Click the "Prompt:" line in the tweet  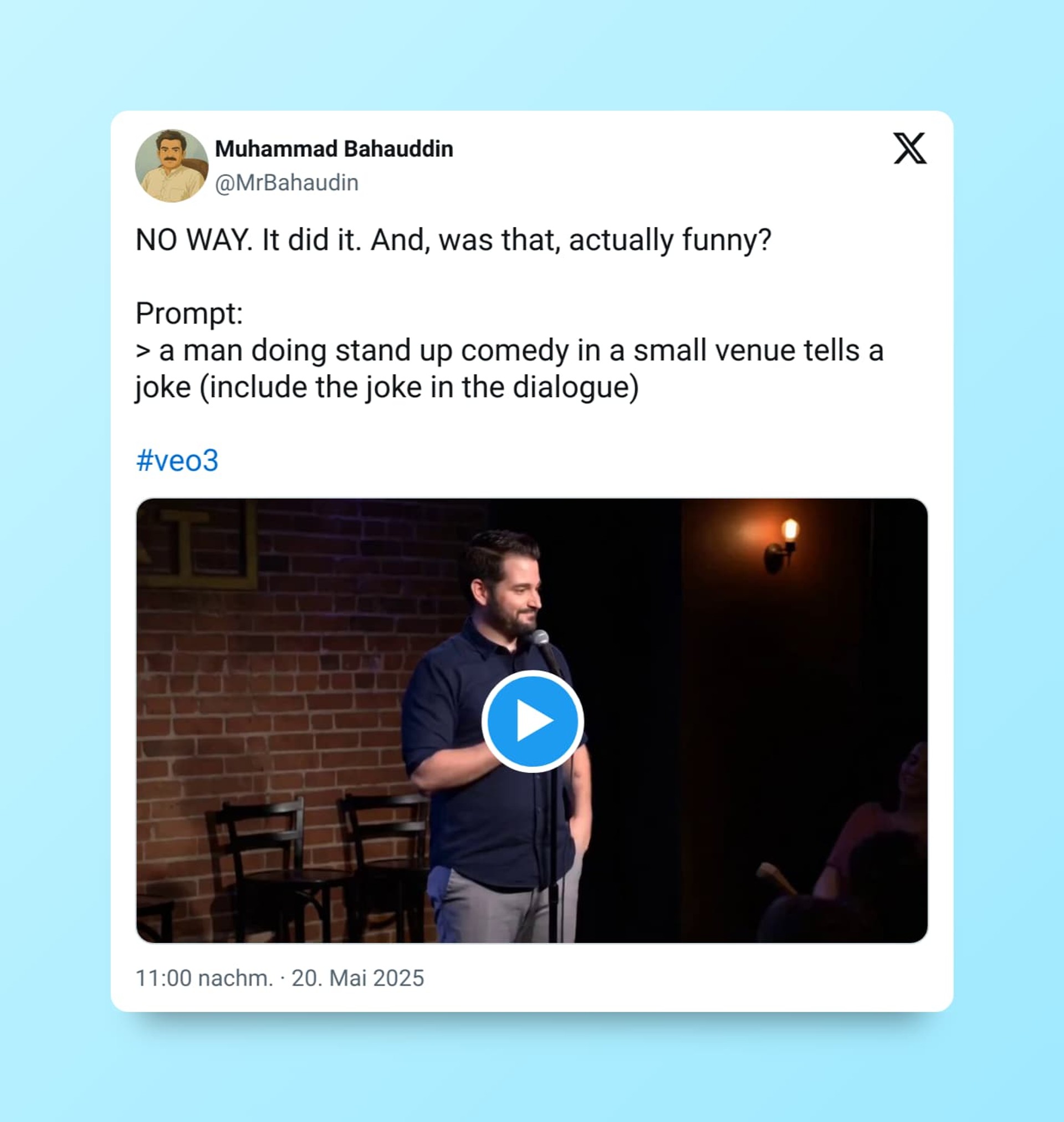[x=189, y=314]
